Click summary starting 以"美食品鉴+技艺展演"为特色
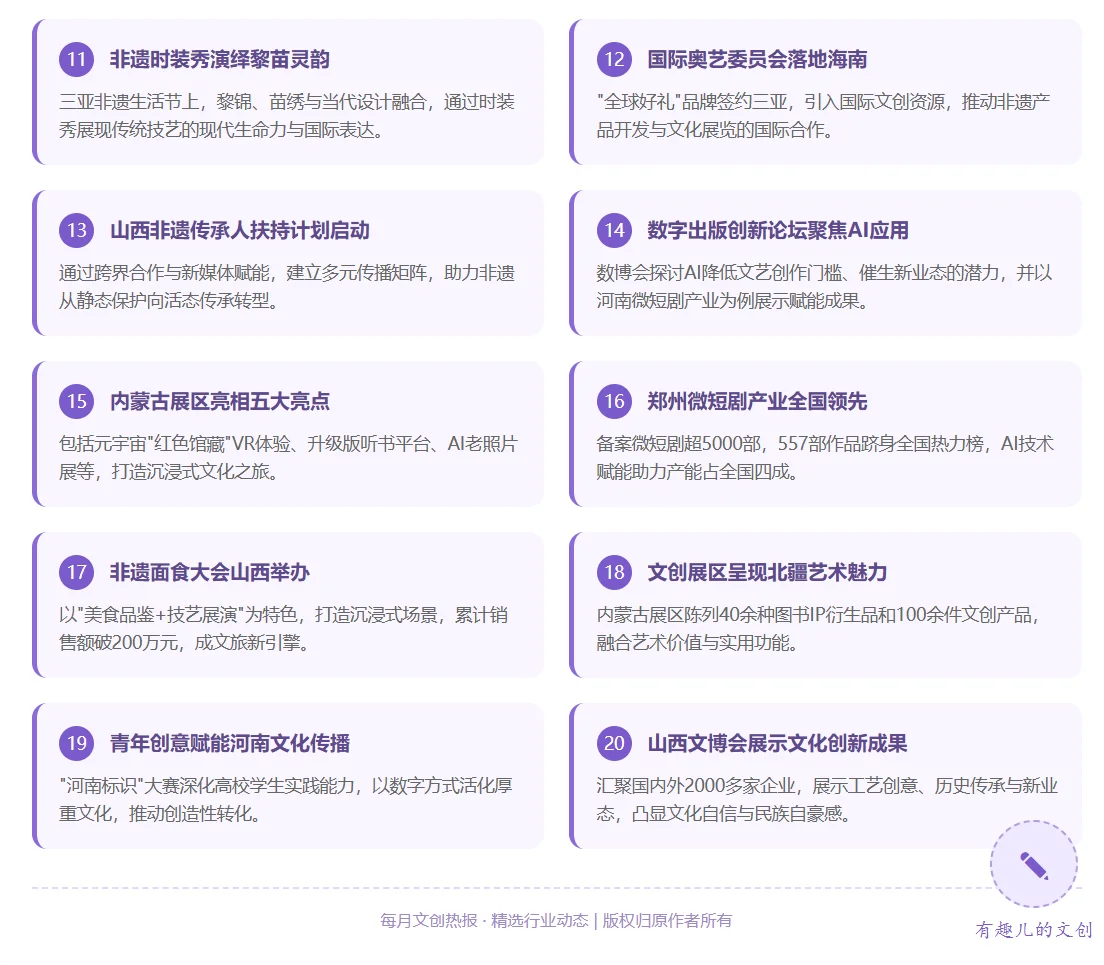1104x965 pixels. point(284,629)
